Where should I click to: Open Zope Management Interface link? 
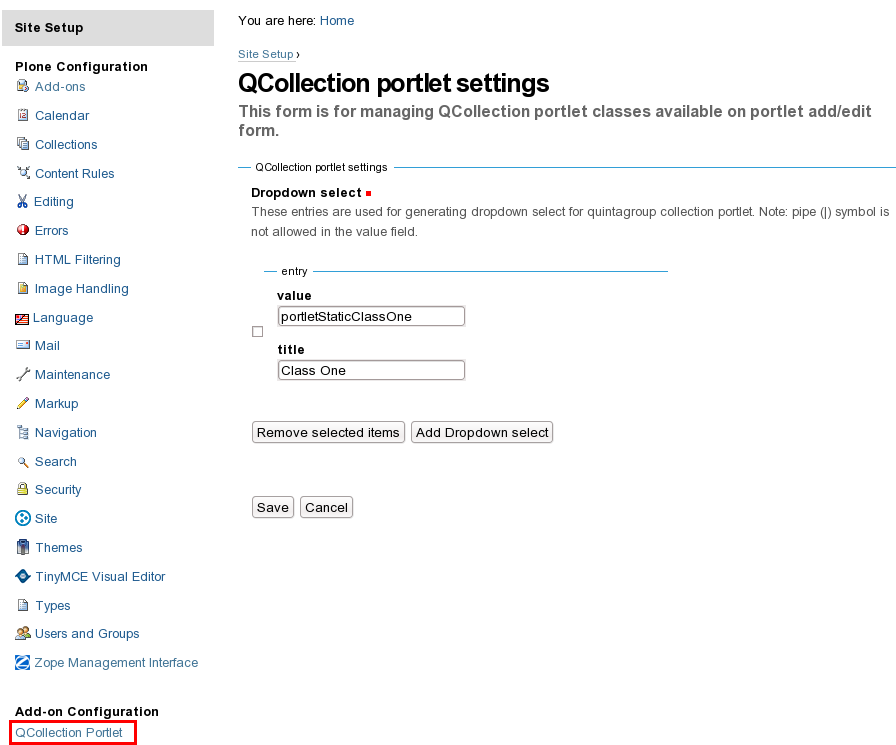click(x=116, y=663)
